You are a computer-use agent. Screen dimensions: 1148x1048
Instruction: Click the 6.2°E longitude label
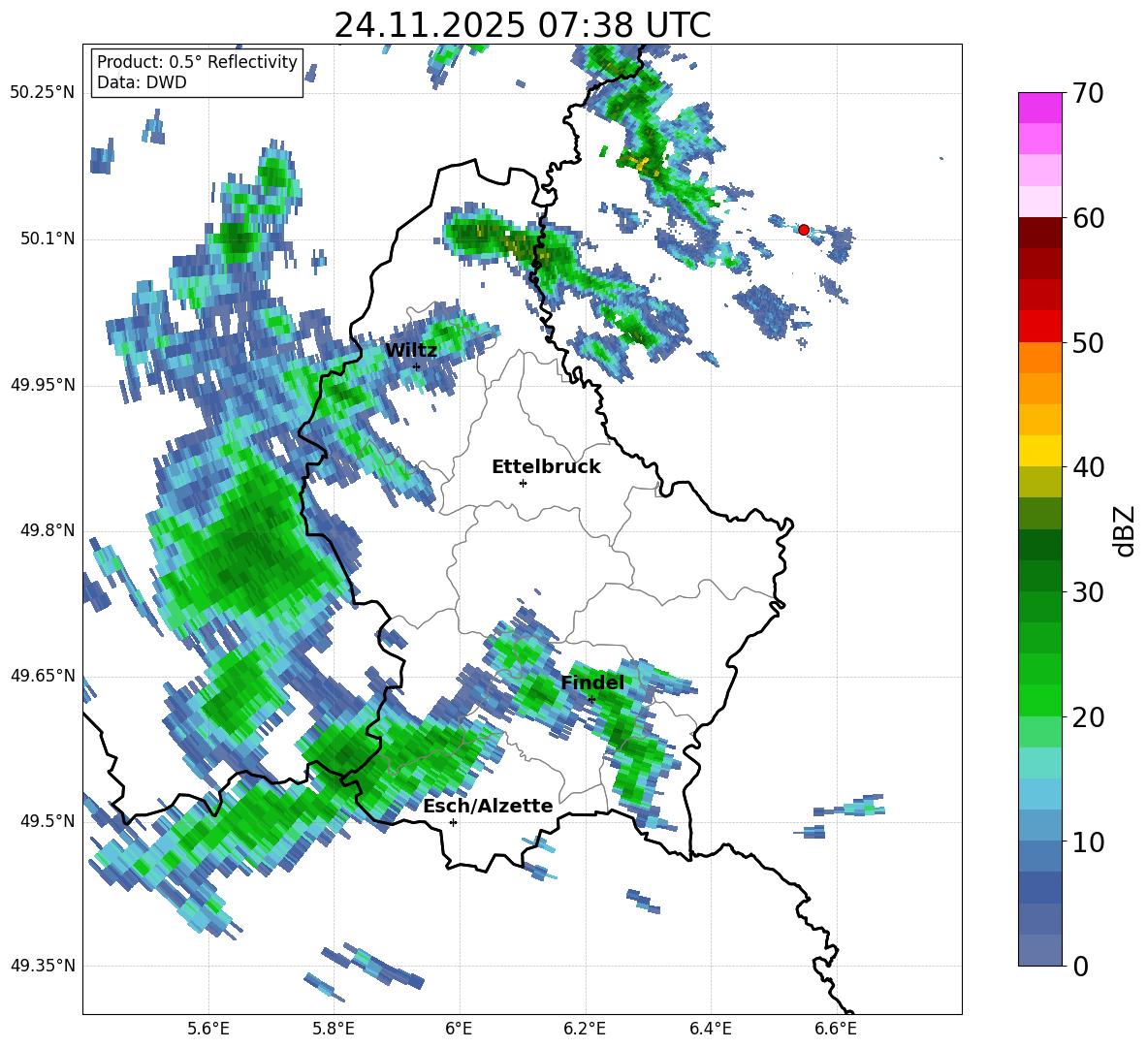tap(585, 1029)
